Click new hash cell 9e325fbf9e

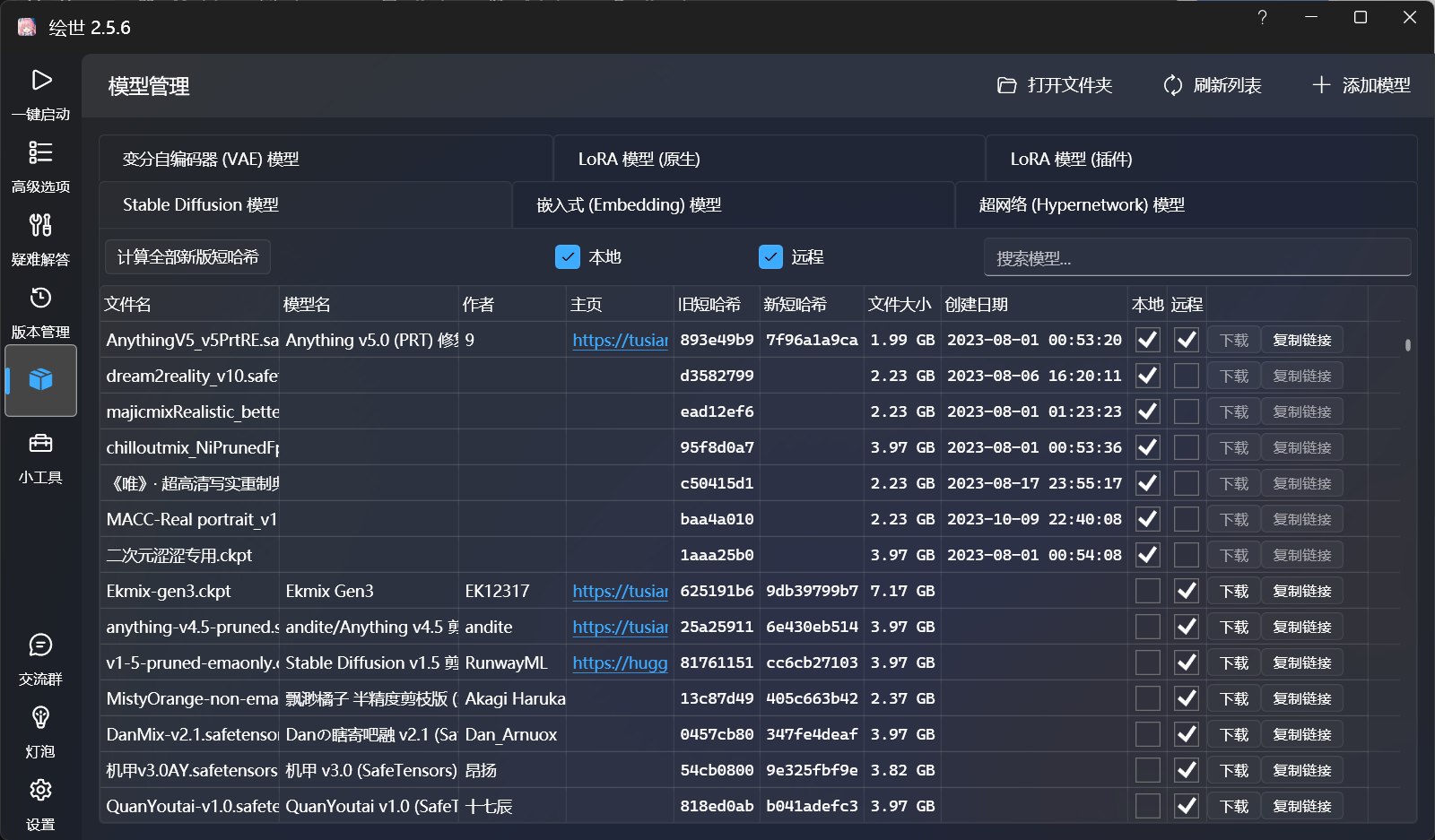[812, 770]
